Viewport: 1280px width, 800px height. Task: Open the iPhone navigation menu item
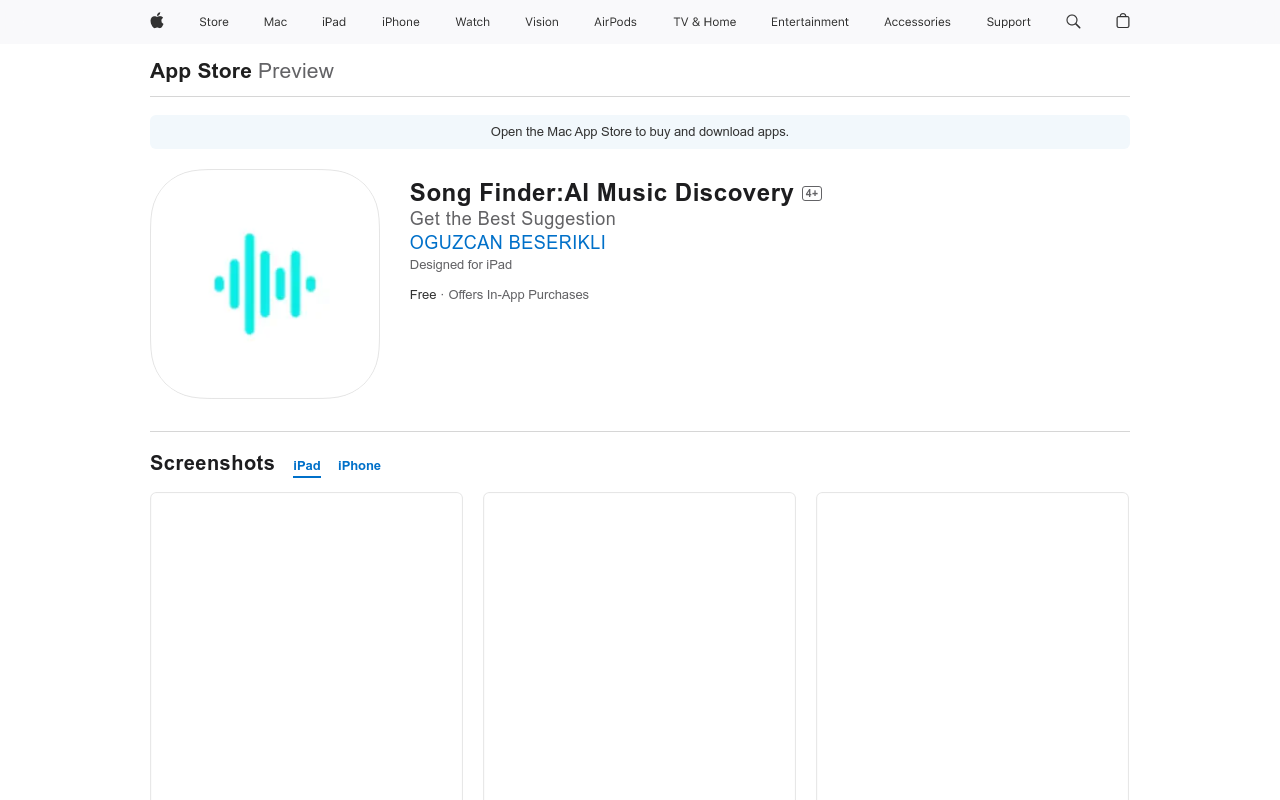coord(401,22)
